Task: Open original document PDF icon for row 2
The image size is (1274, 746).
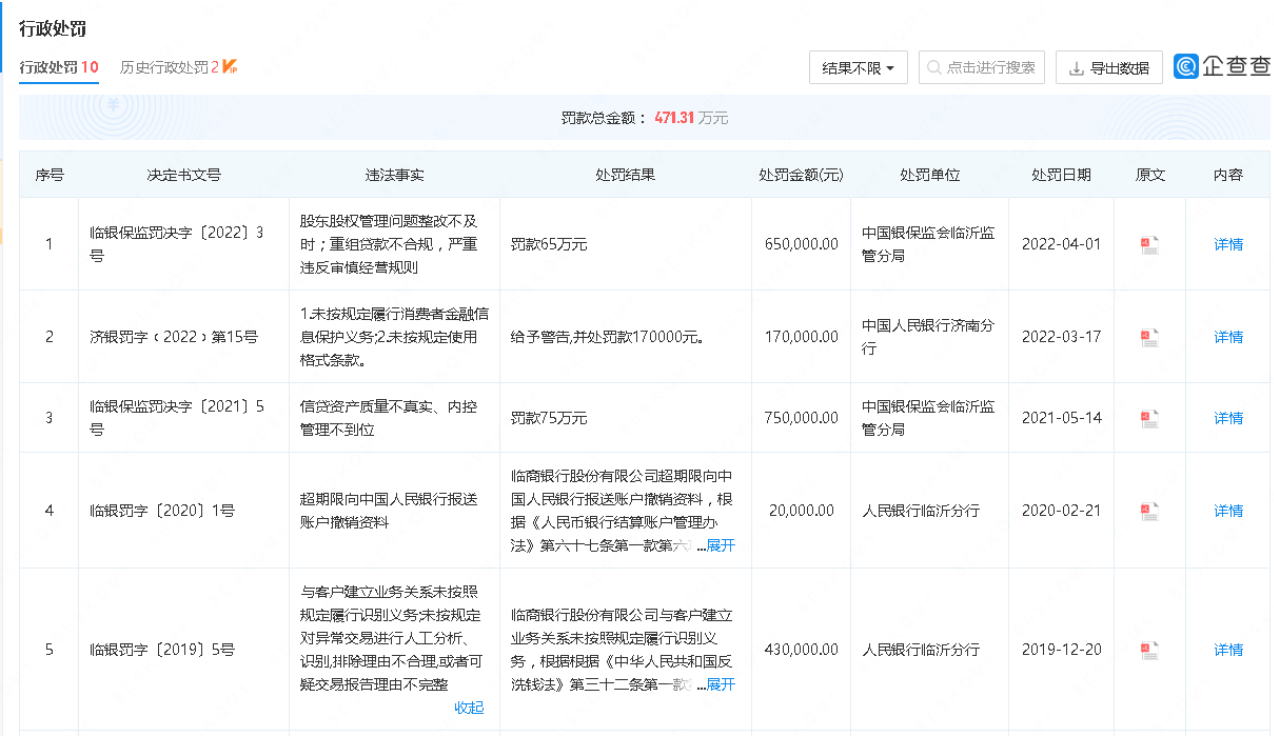Action: pos(1150,337)
